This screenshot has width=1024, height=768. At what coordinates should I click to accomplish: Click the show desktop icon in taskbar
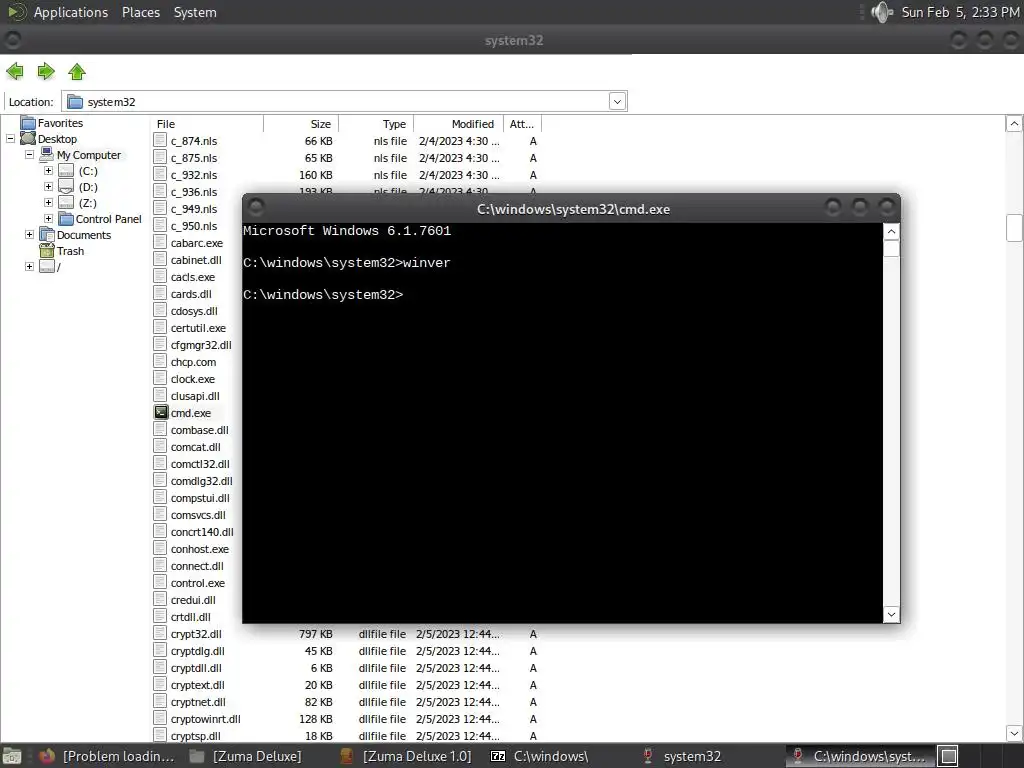(12, 756)
